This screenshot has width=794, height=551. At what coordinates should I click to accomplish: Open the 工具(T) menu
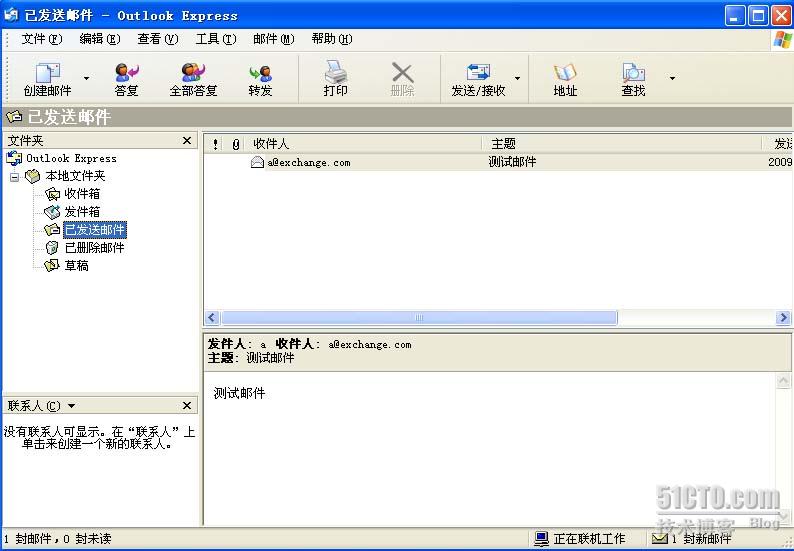216,39
